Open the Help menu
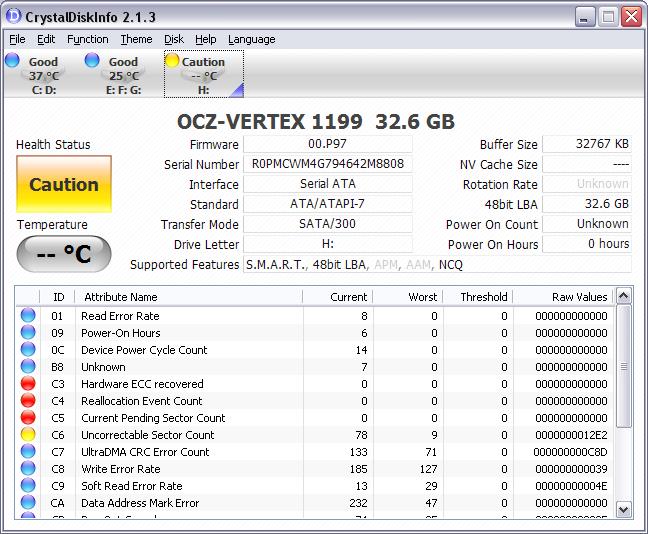 click(x=206, y=39)
